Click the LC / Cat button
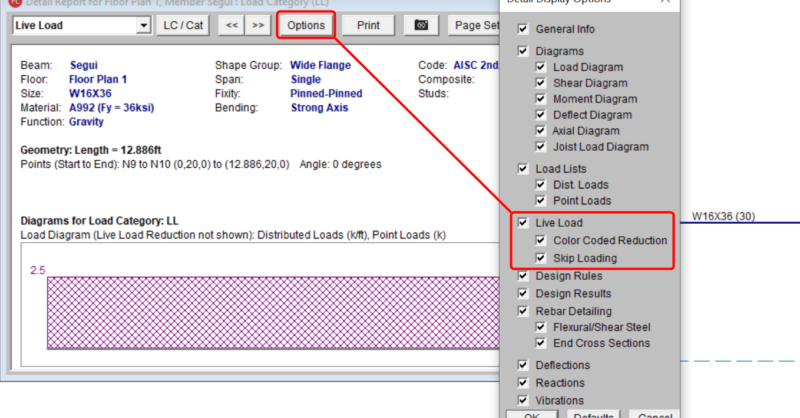 click(x=182, y=24)
